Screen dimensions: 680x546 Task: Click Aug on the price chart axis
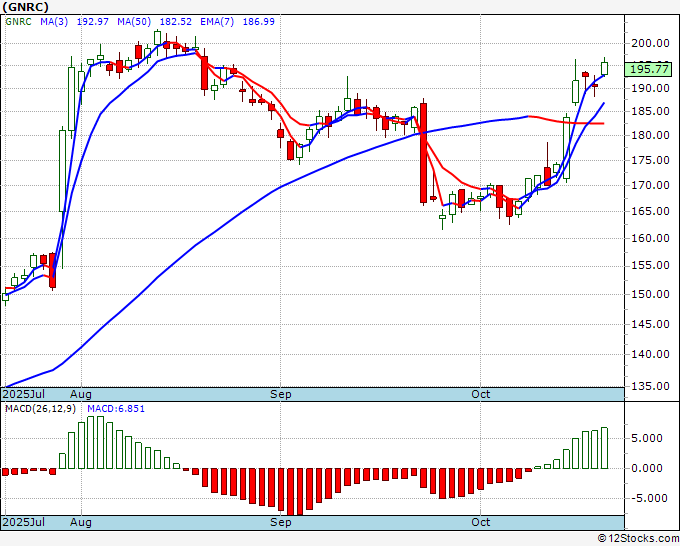pos(81,394)
